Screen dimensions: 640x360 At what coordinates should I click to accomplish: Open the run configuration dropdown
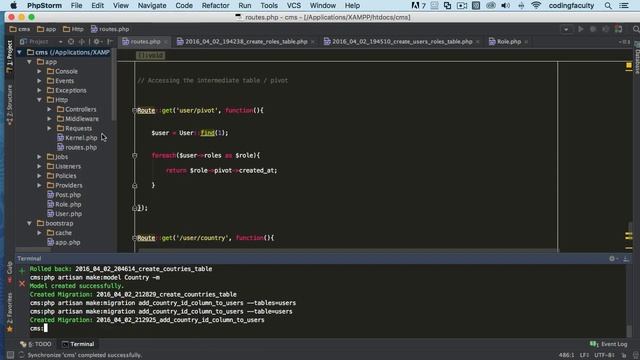[566, 29]
